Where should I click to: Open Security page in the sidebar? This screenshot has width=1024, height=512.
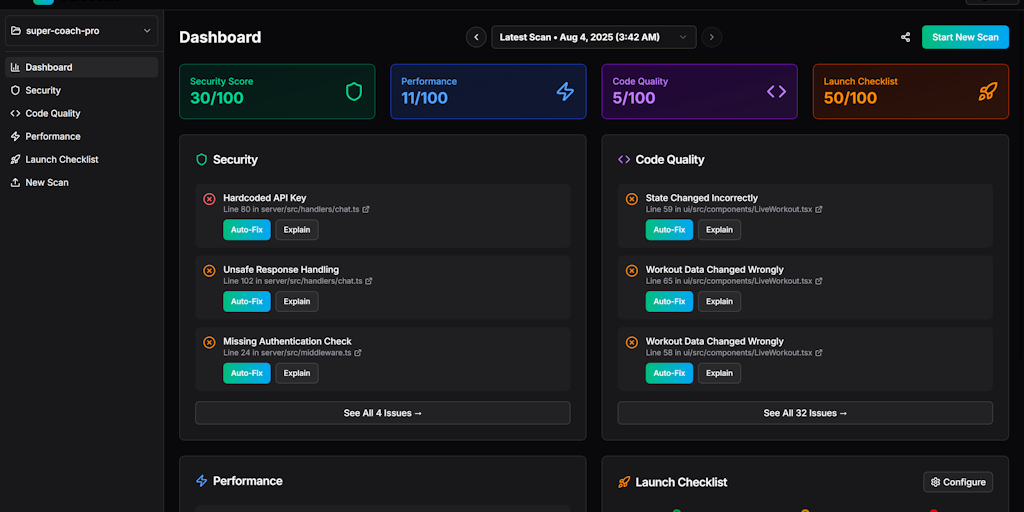pyautogui.click(x=43, y=90)
